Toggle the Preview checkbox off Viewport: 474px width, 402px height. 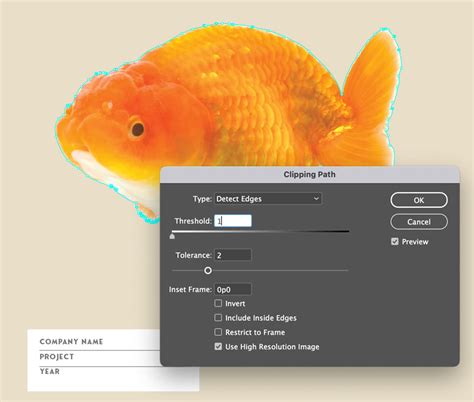pos(395,242)
